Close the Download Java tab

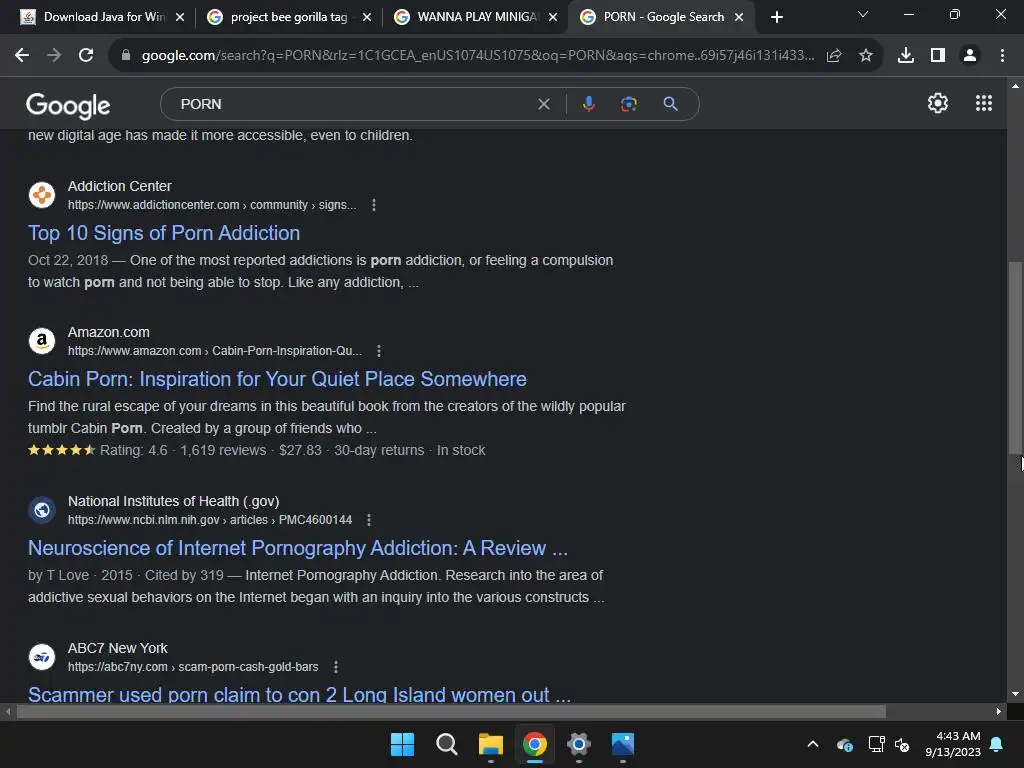pos(180,18)
